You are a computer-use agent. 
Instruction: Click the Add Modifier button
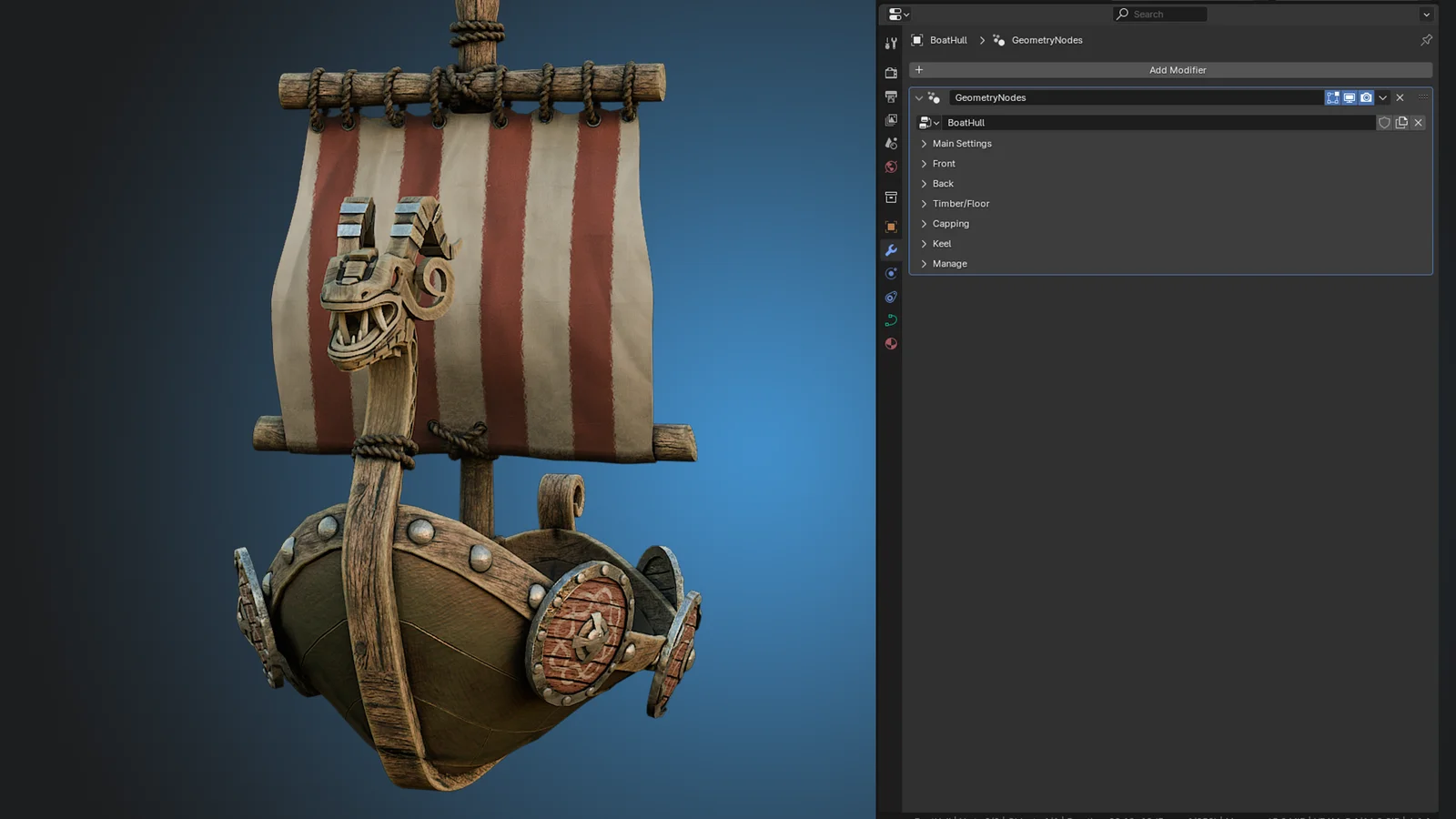click(1178, 70)
